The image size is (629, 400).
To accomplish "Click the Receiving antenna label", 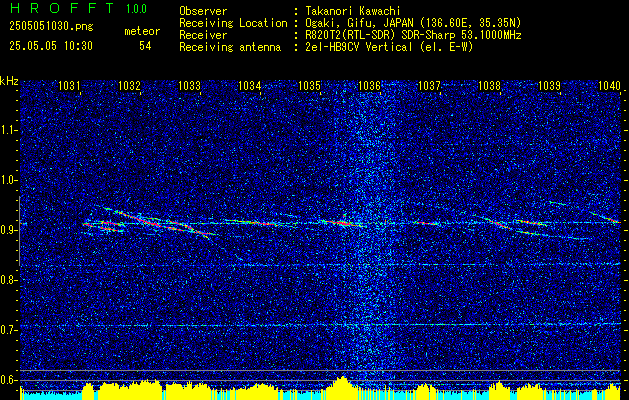I will tap(230, 47).
